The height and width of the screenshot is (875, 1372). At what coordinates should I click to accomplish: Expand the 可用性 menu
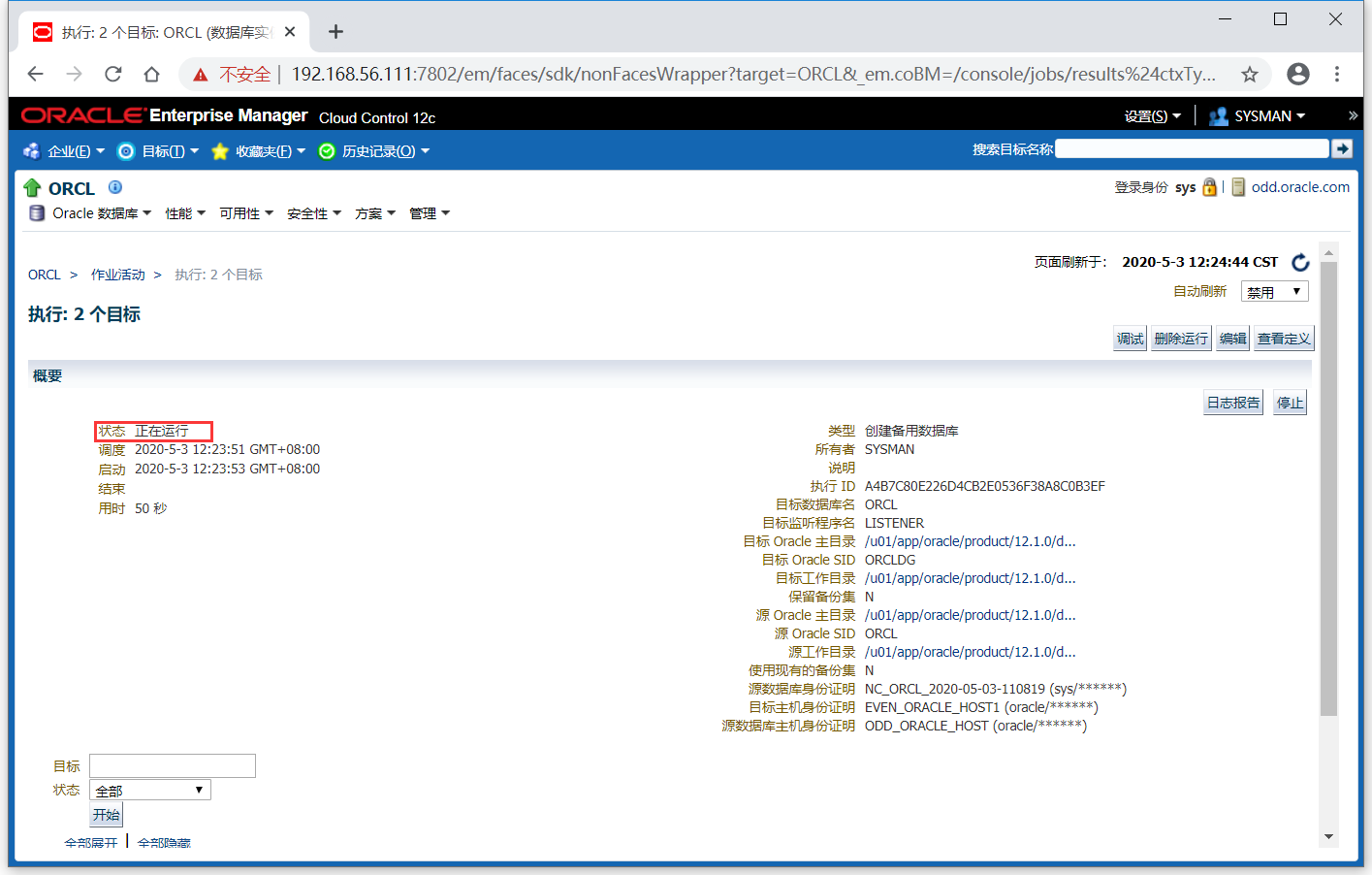point(245,213)
